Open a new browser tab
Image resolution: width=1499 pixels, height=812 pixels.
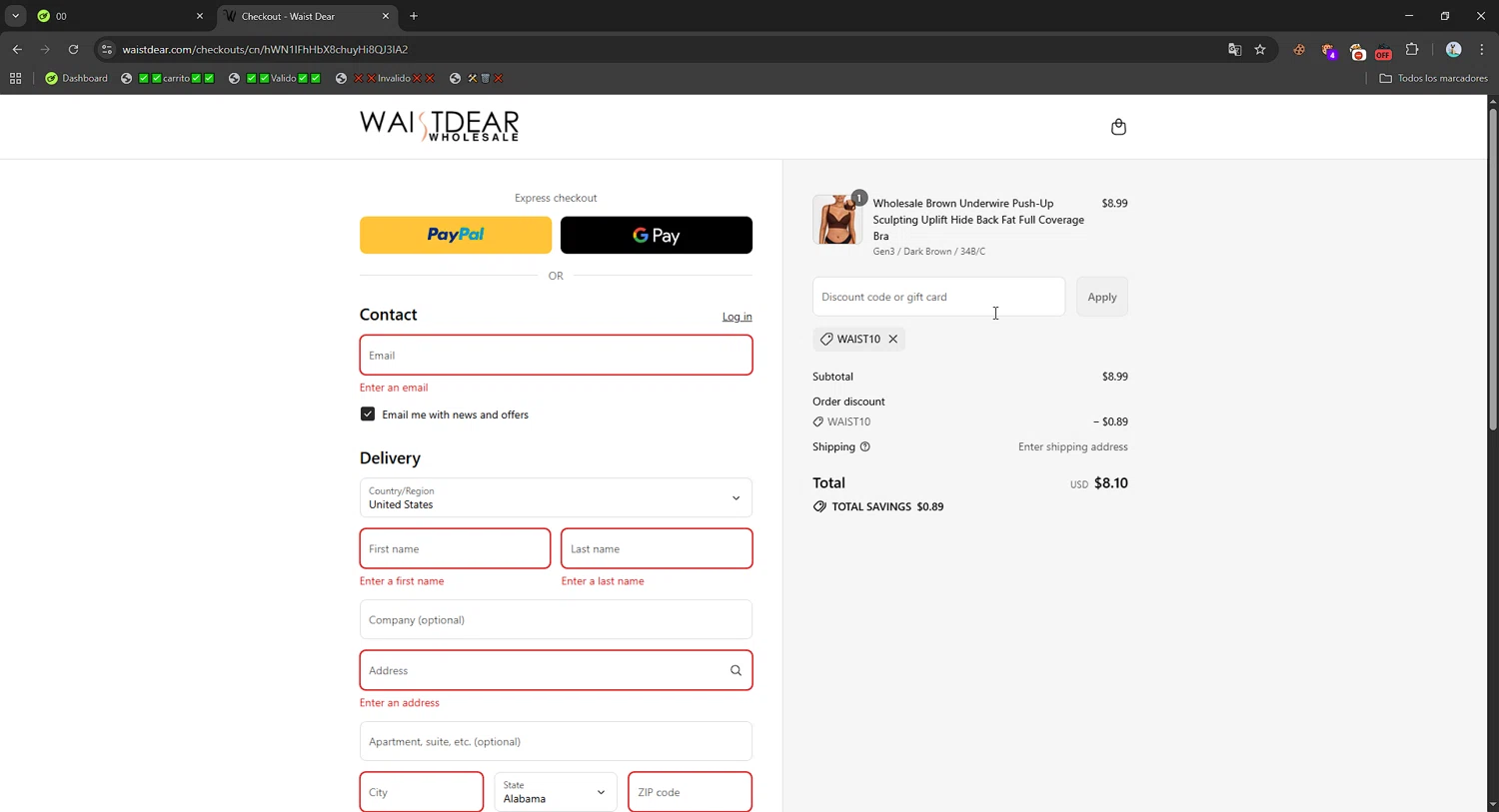point(414,16)
